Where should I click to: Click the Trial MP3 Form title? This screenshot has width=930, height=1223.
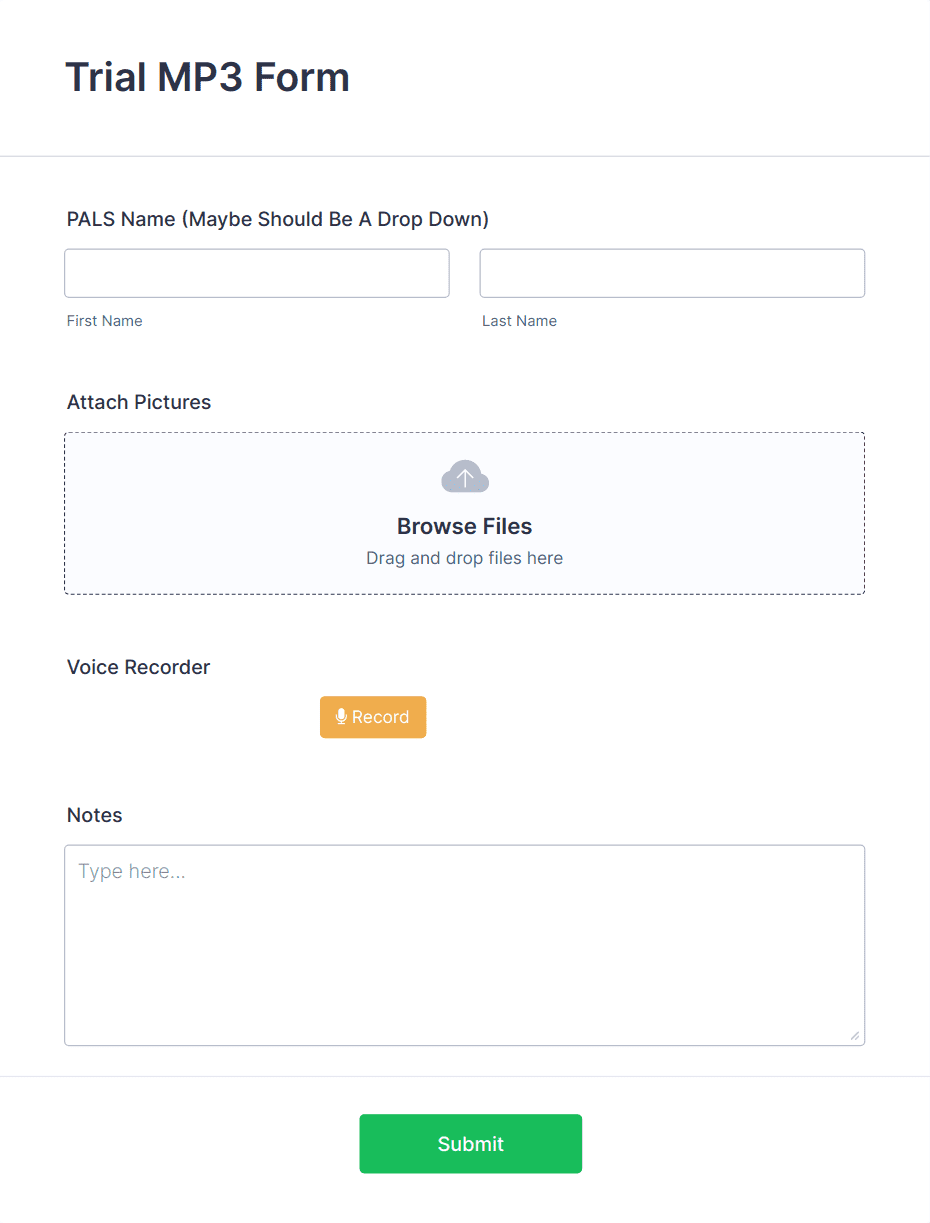pos(207,76)
